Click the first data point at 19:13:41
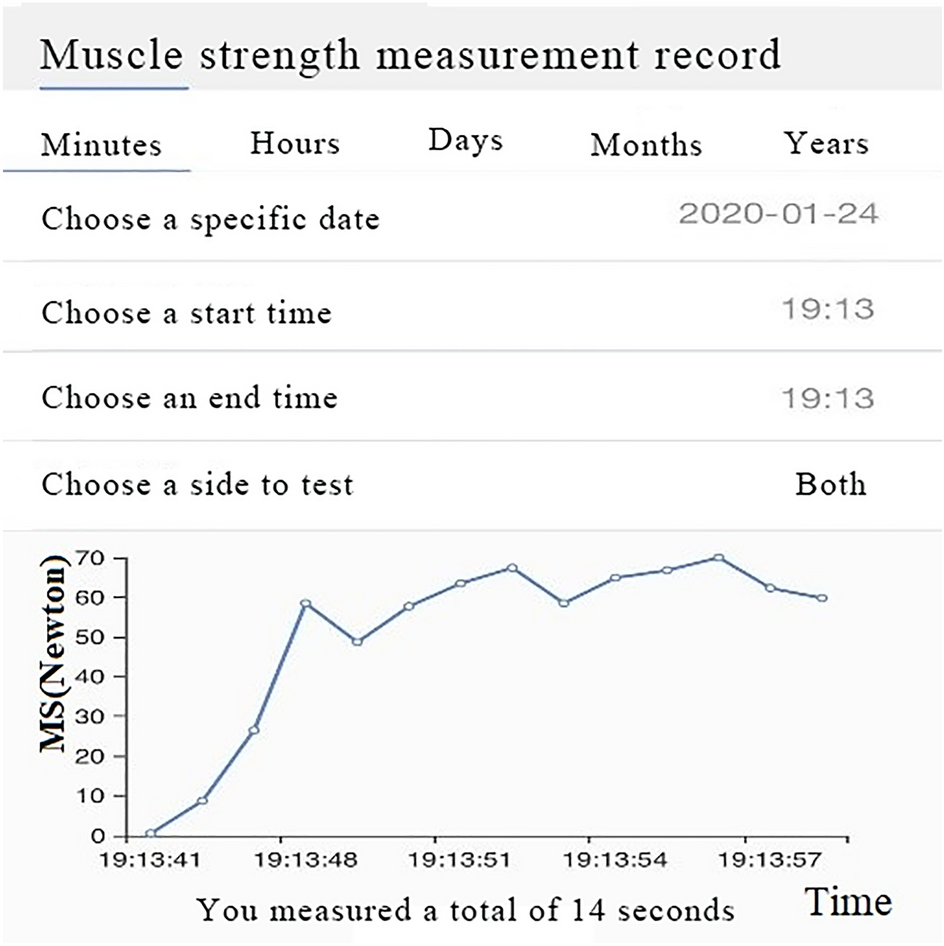944x946 pixels. coord(148,832)
